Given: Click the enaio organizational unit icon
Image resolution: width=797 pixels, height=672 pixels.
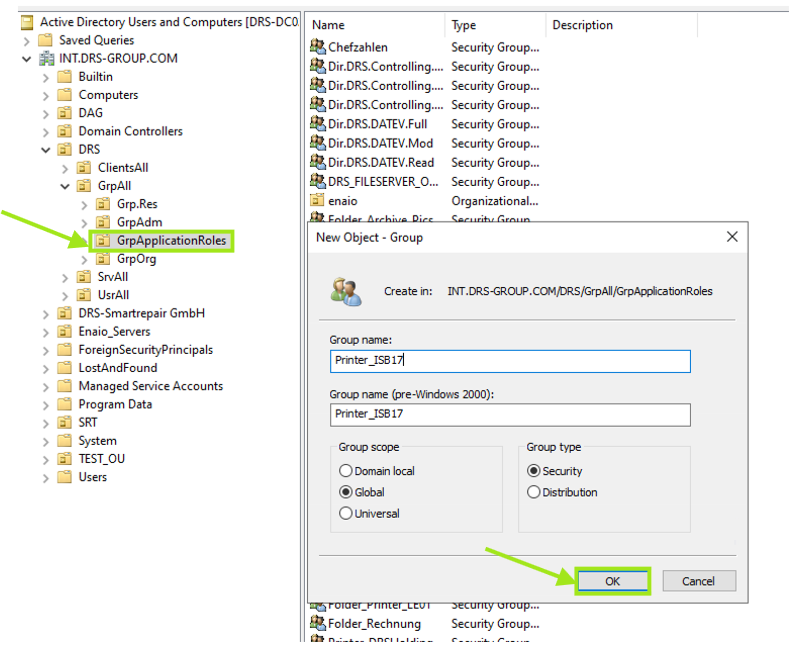Looking at the screenshot, I should [318, 201].
